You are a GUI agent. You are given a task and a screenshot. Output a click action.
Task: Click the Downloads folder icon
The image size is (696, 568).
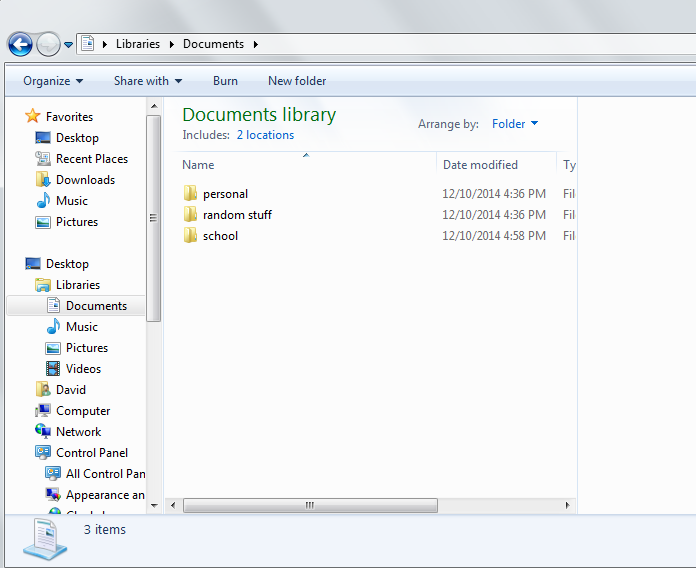point(43,179)
